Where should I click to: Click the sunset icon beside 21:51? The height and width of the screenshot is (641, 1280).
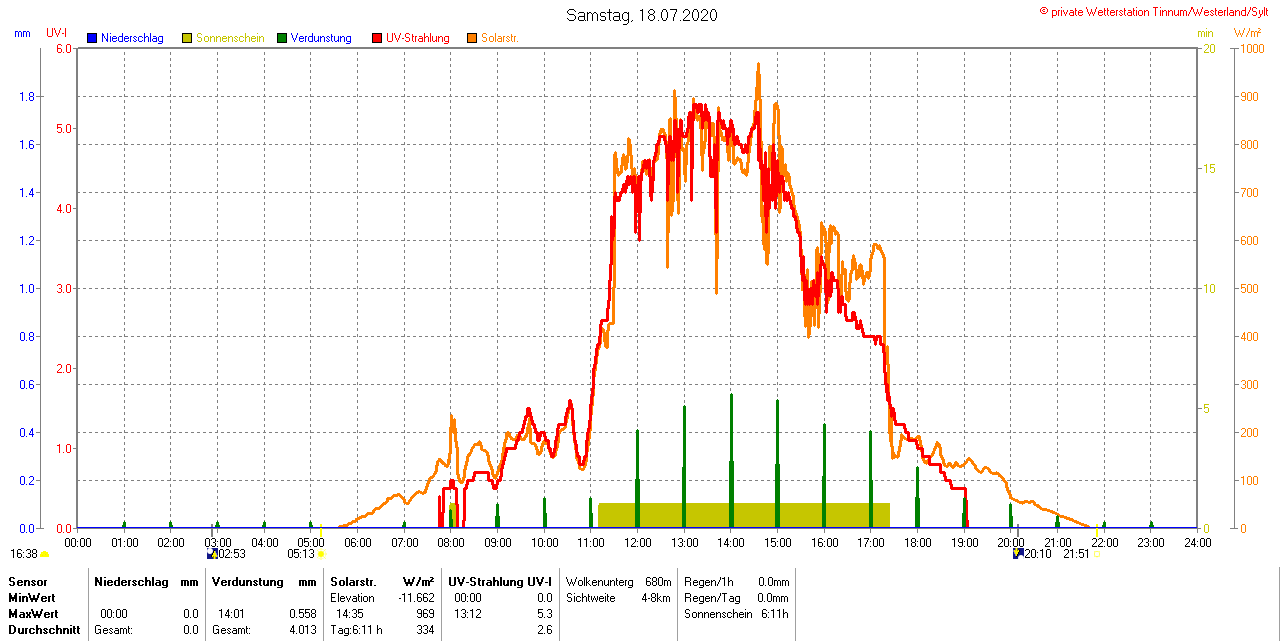tap(1096, 554)
